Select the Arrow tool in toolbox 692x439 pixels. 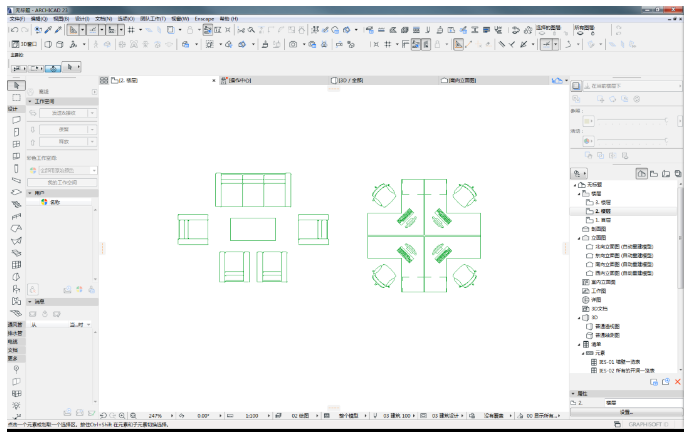pos(16,85)
